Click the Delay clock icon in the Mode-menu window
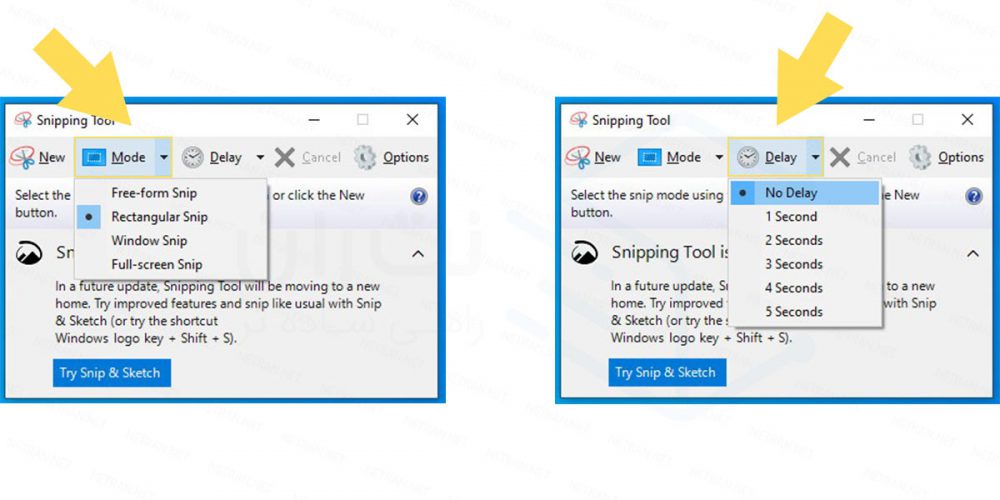This screenshot has width=1000, height=500. point(192,157)
